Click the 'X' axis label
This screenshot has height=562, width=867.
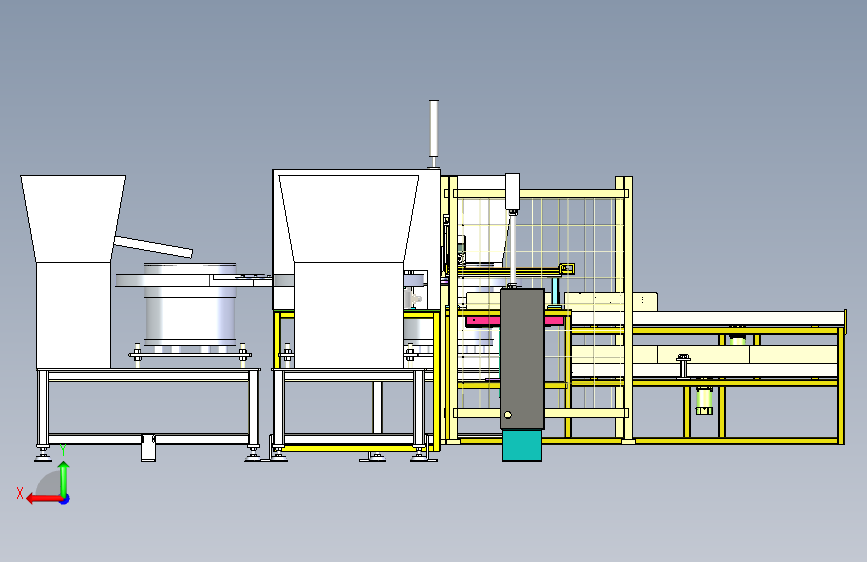tap(20, 493)
